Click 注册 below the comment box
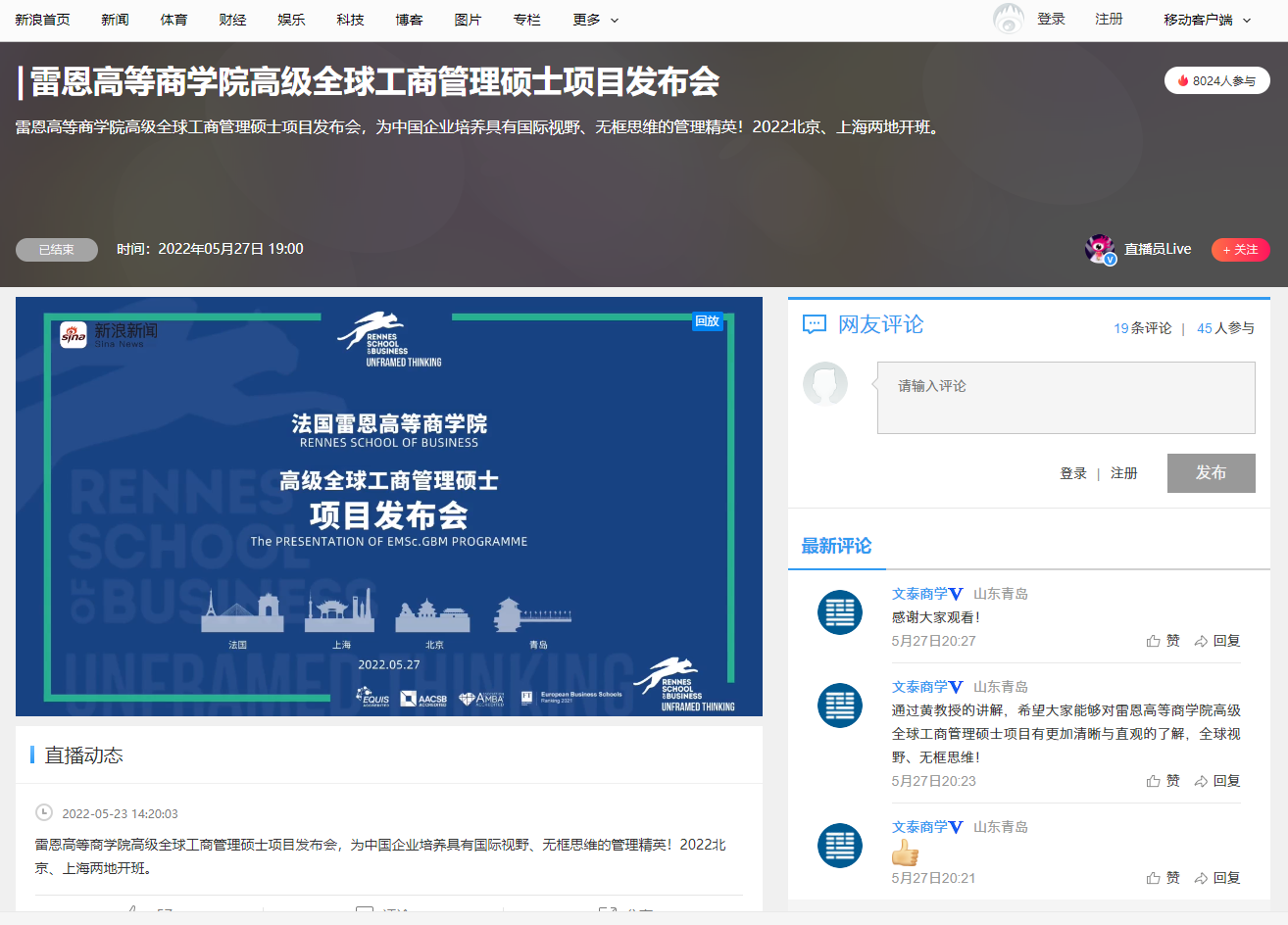The width and height of the screenshot is (1288, 925). [1124, 473]
